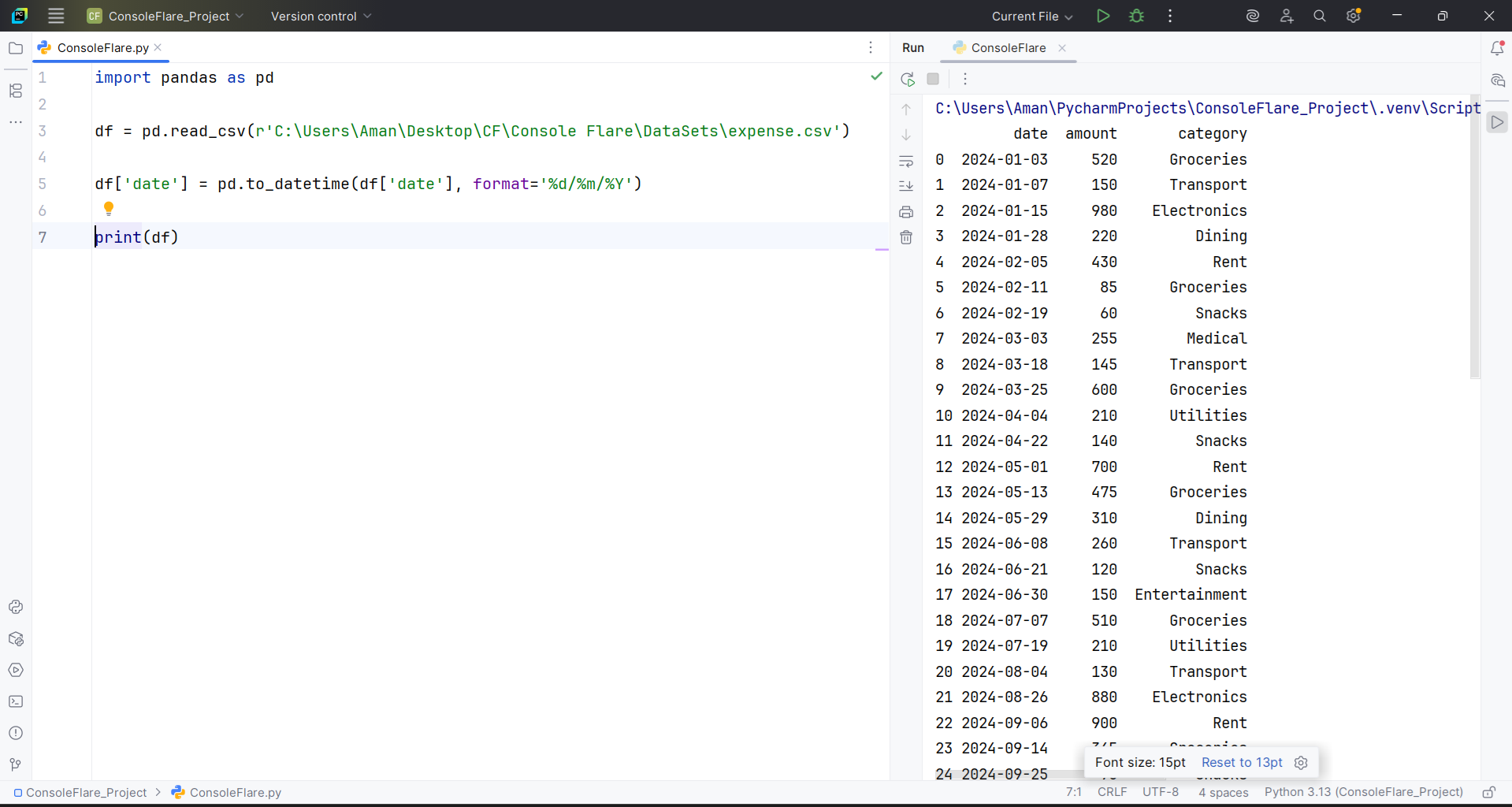1512x807 pixels.
Task: Rerun the ConsoleFlare program
Action: tap(907, 79)
